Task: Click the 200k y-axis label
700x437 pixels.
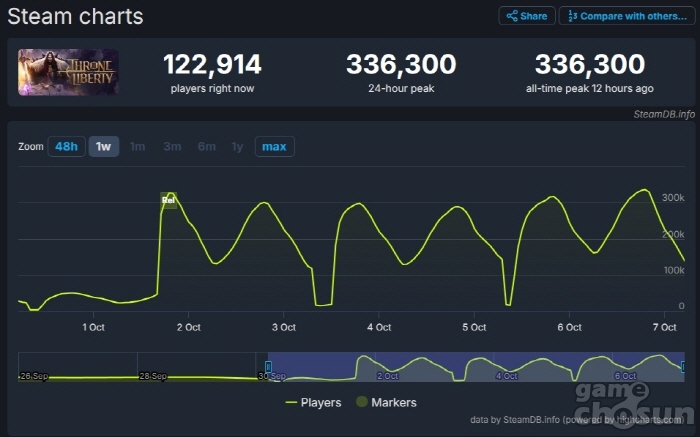Action: tap(673, 234)
